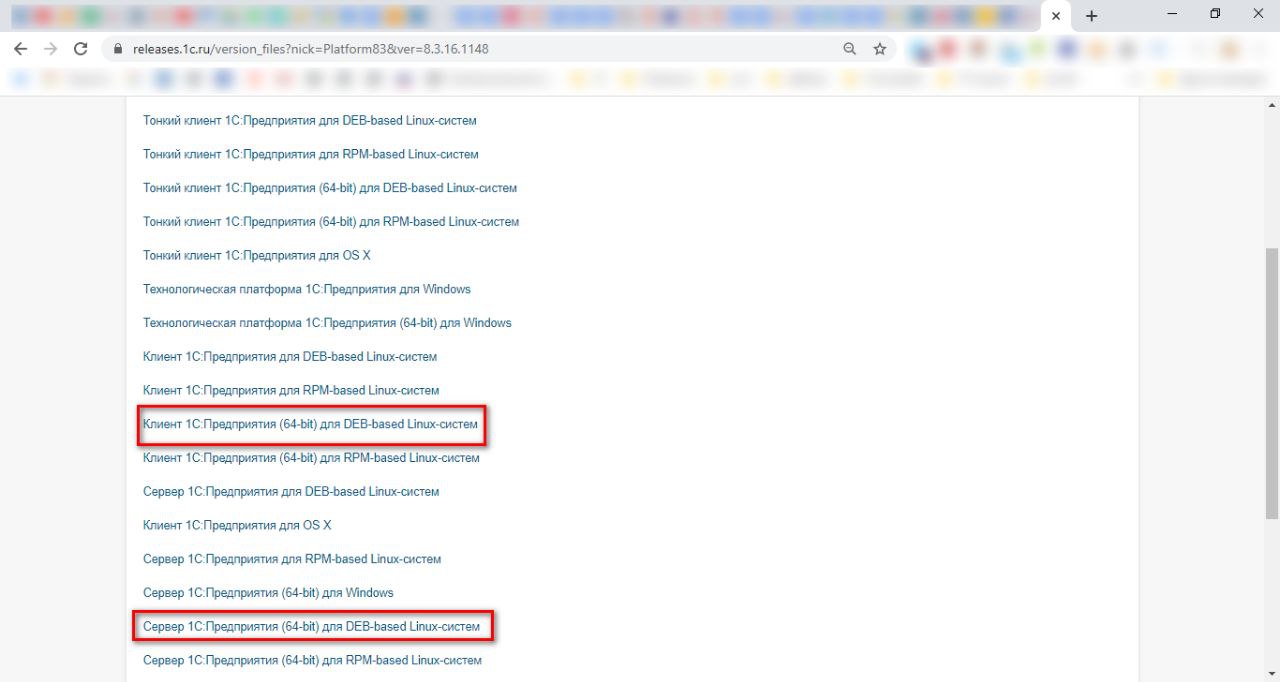
Task: Click the scrollbar up arrow
Action: [x=1272, y=104]
